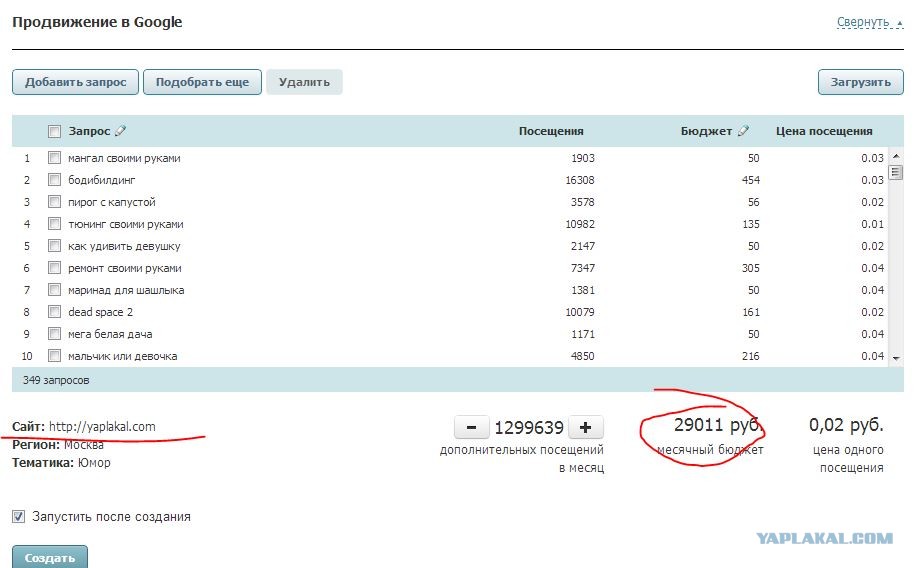
Task: Increase additional visits with the plus button
Action: [x=586, y=428]
